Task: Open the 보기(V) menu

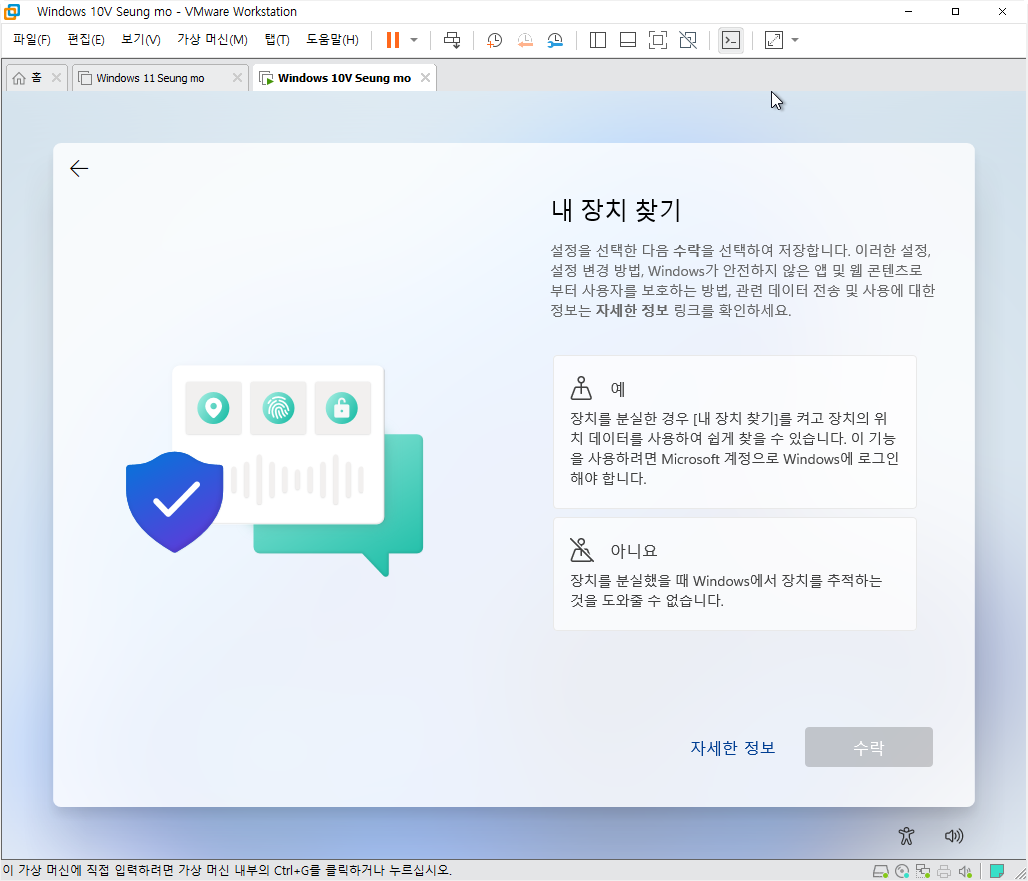Action: tap(141, 40)
